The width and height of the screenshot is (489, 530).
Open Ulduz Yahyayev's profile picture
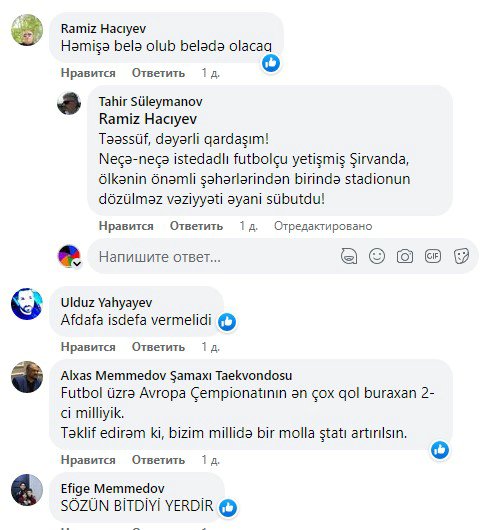[x=27, y=304]
